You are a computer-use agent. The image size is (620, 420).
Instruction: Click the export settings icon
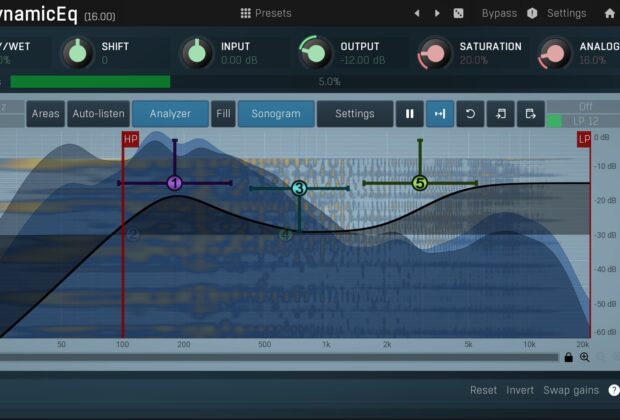pos(531,114)
